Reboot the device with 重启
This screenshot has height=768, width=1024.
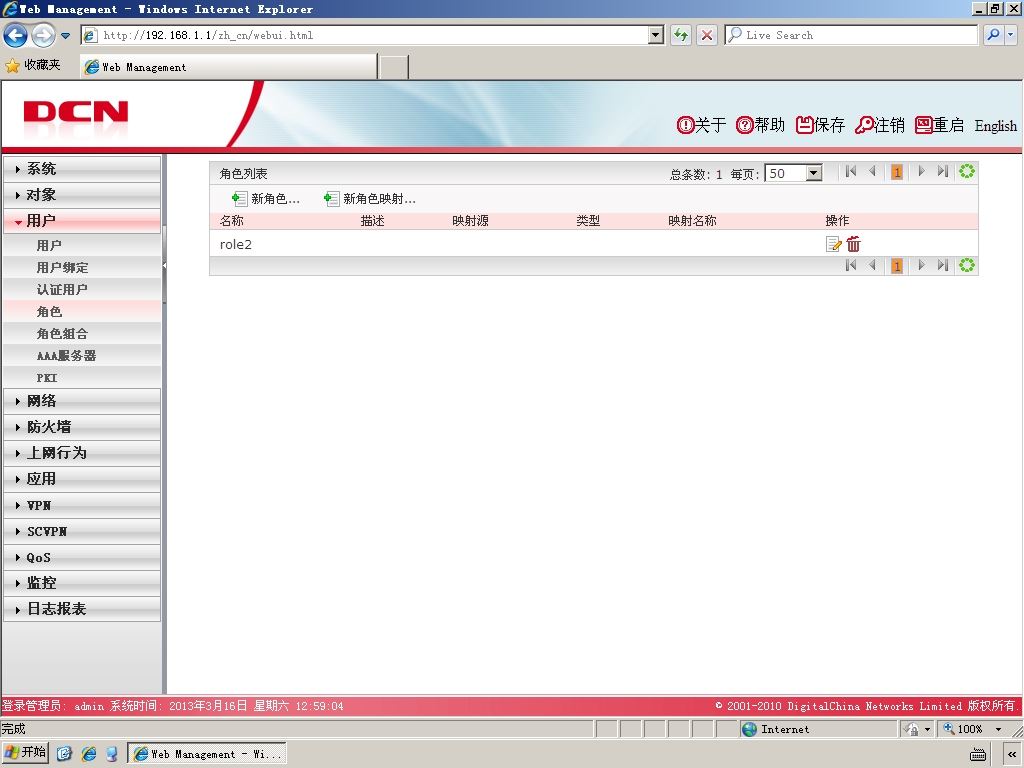pos(939,125)
